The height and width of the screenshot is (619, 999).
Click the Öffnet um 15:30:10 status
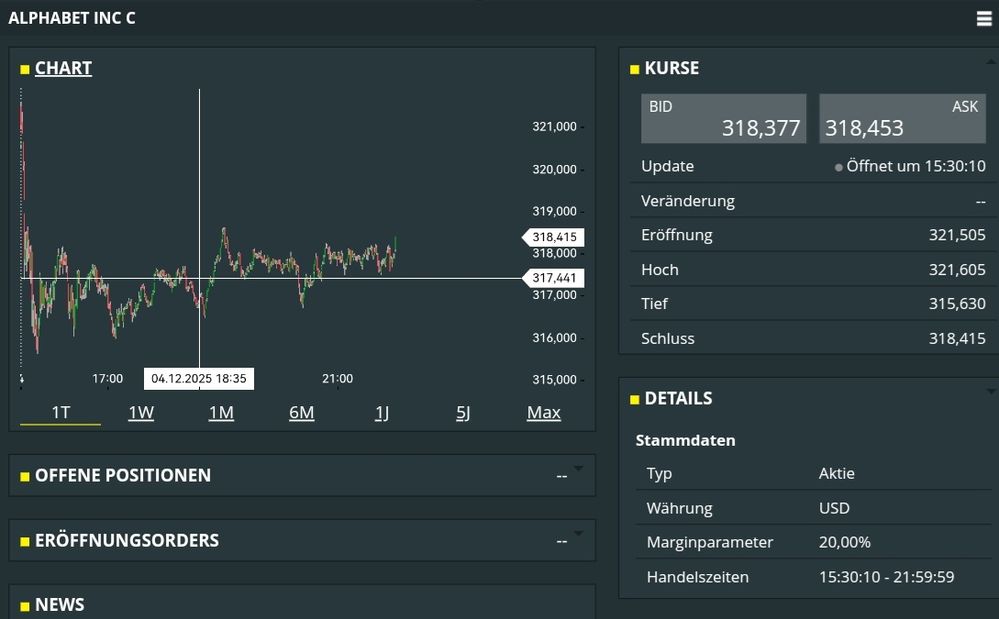point(910,166)
